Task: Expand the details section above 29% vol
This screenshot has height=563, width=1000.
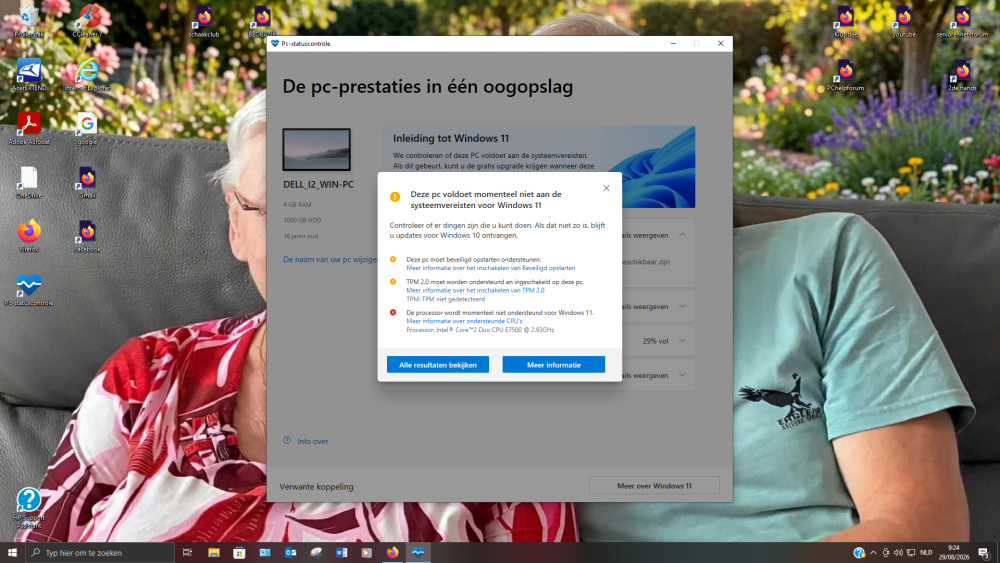Action: coord(682,307)
